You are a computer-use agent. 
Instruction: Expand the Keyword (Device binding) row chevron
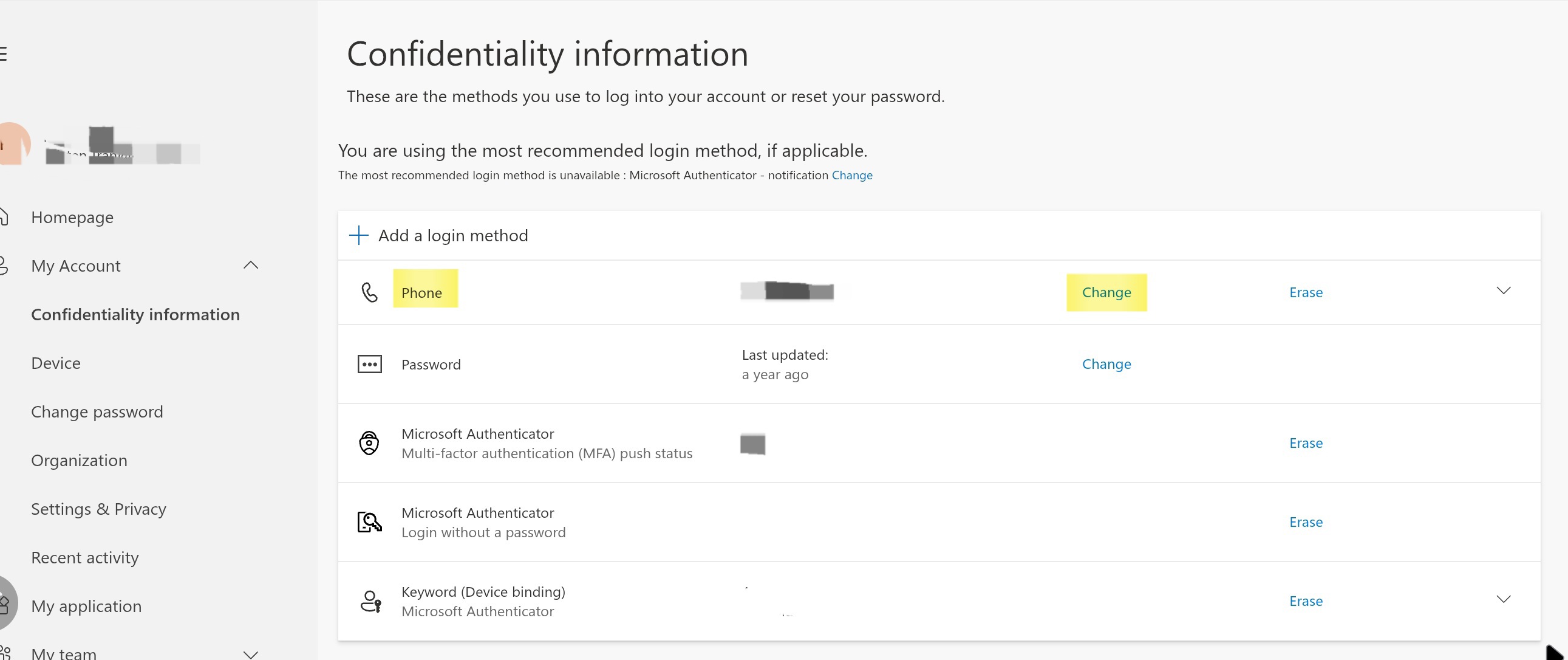coord(1504,600)
